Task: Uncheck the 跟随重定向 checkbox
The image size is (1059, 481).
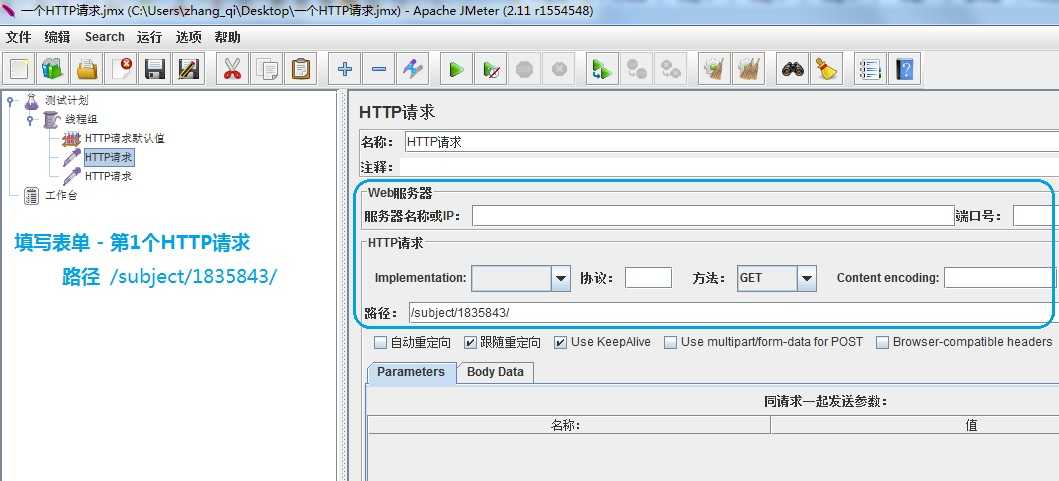Action: [471, 343]
